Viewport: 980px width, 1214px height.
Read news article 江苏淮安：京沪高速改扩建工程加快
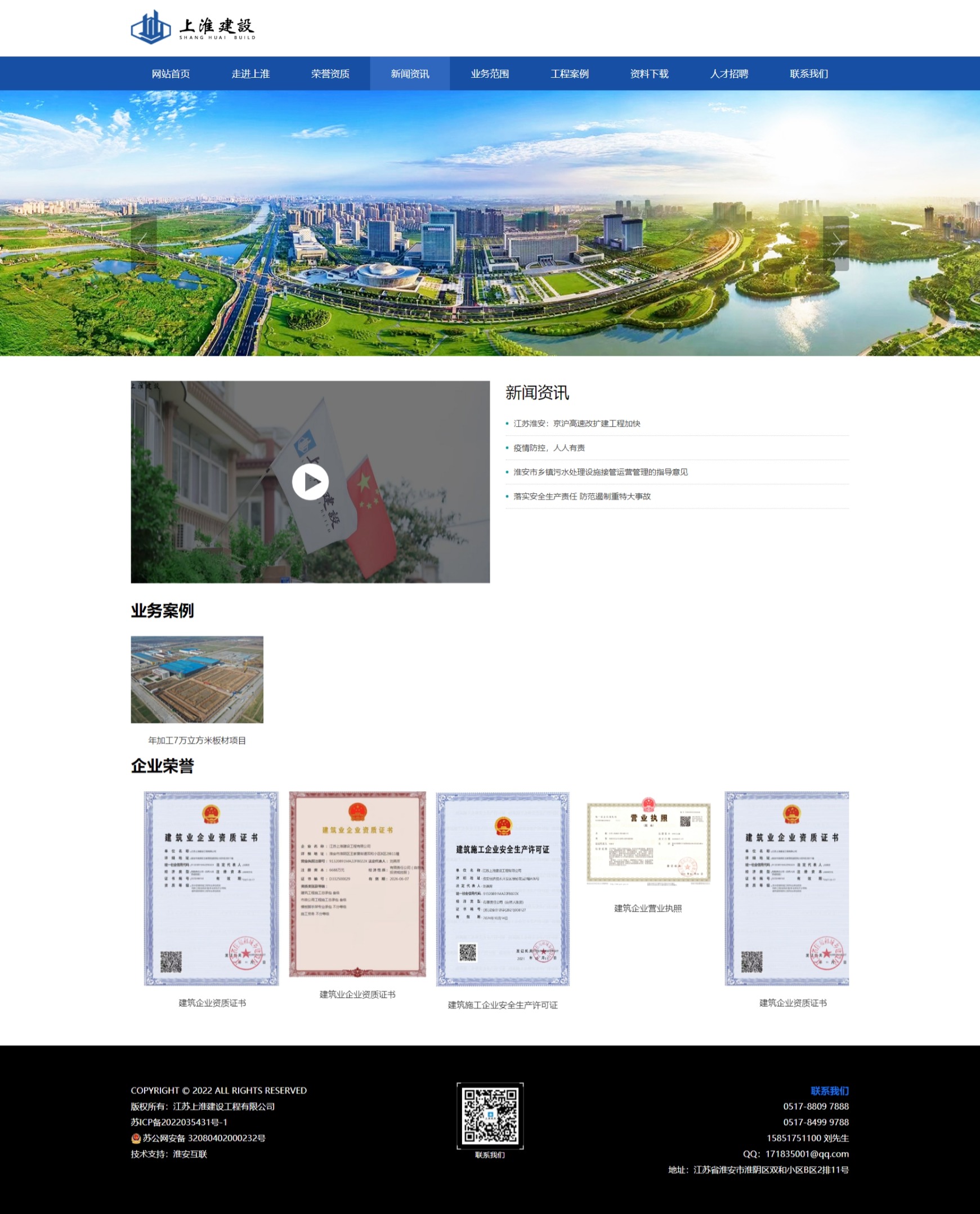576,423
